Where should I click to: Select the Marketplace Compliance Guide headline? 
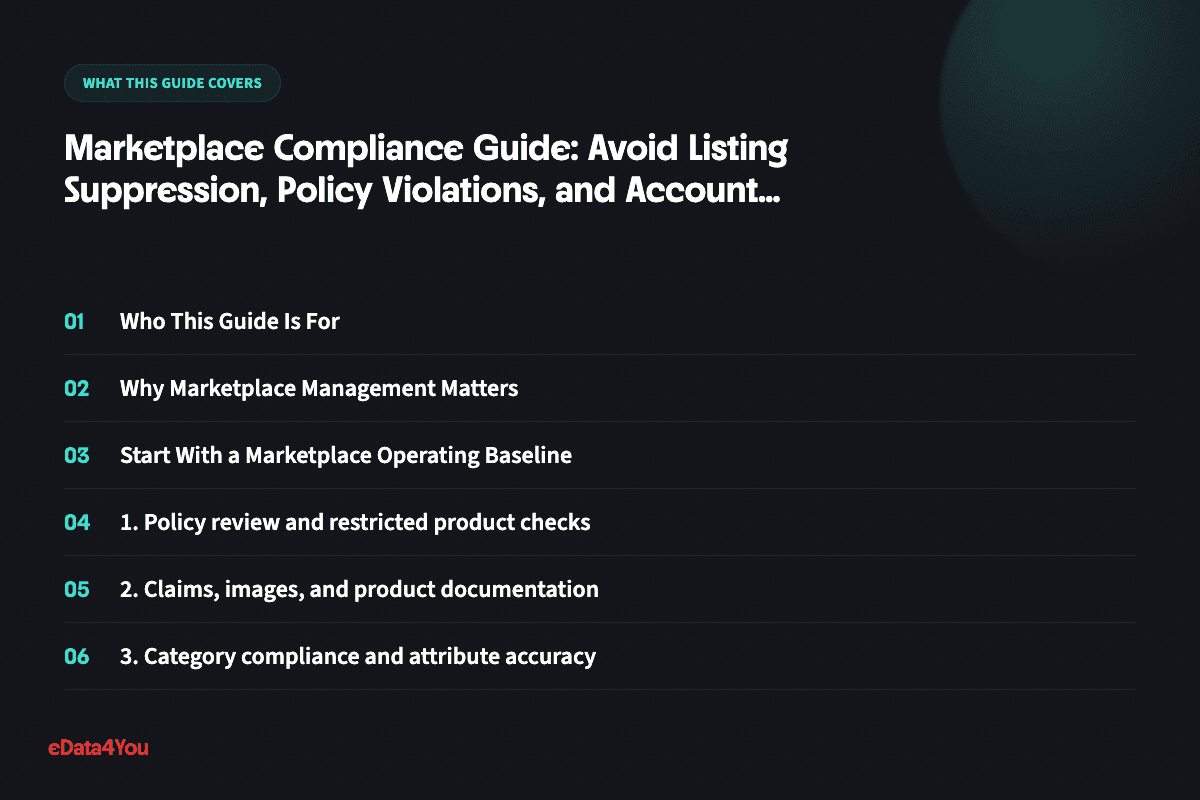[426, 169]
